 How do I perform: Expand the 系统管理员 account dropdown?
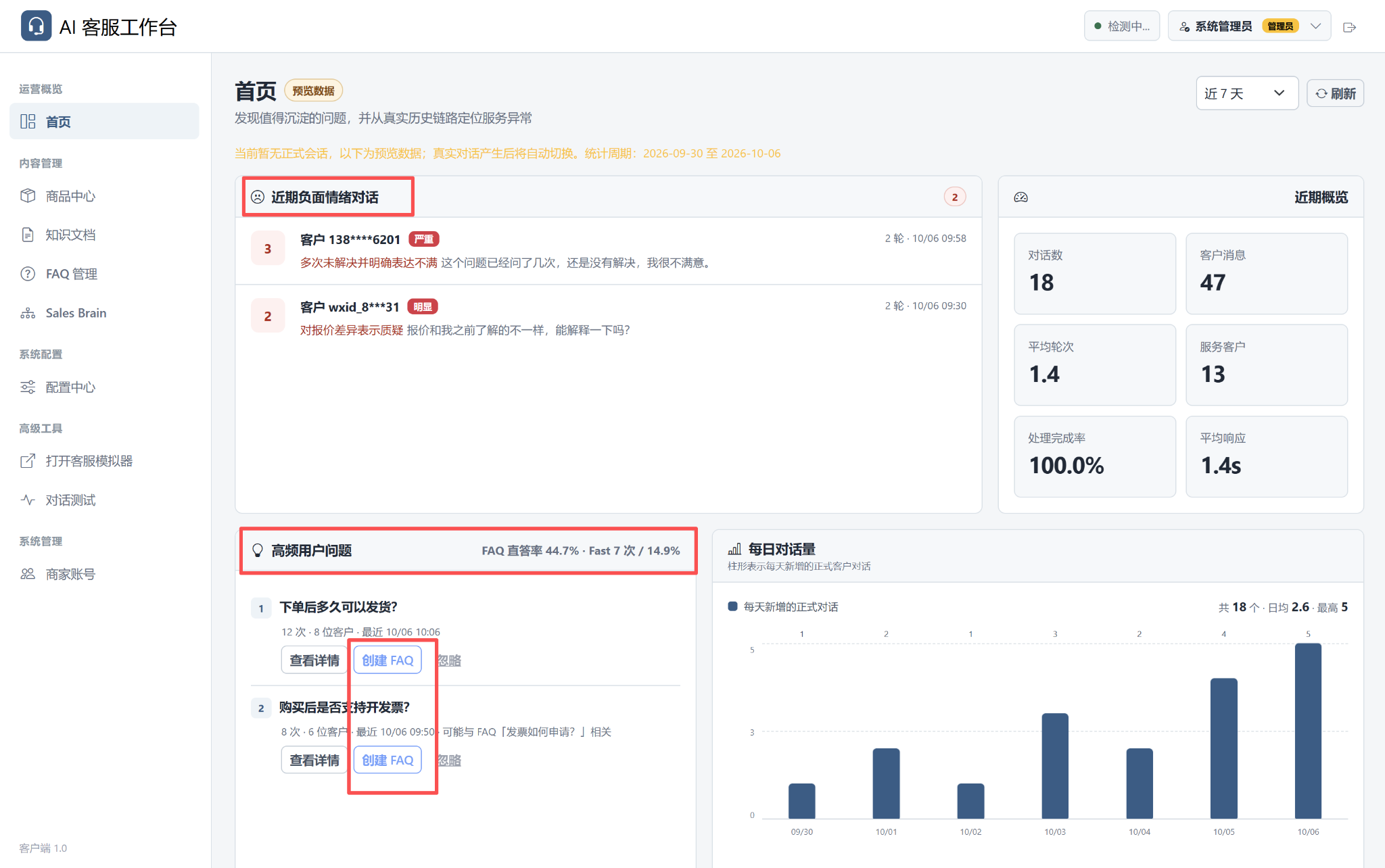pyautogui.click(x=1249, y=26)
